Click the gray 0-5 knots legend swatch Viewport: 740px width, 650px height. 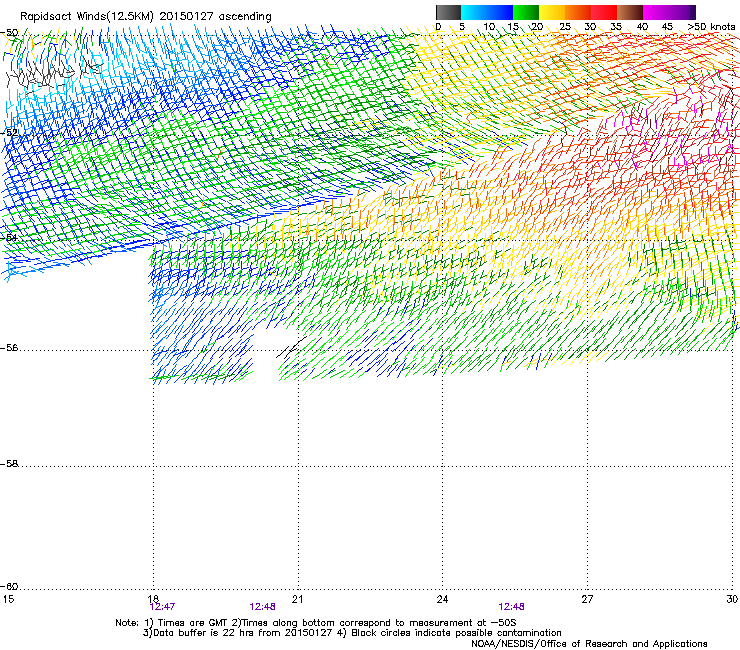tap(448, 12)
